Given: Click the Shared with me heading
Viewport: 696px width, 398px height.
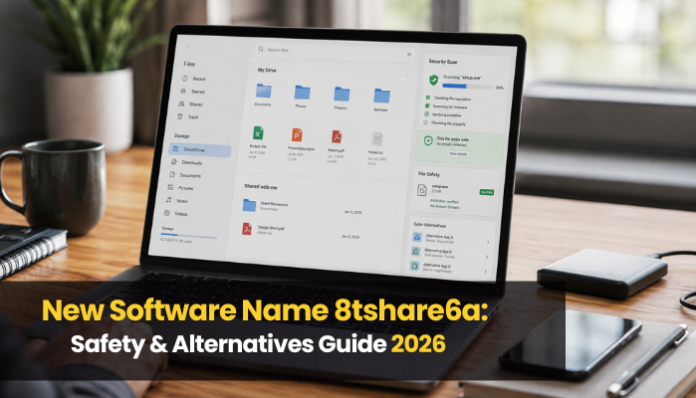Looking at the screenshot, I should [x=261, y=187].
